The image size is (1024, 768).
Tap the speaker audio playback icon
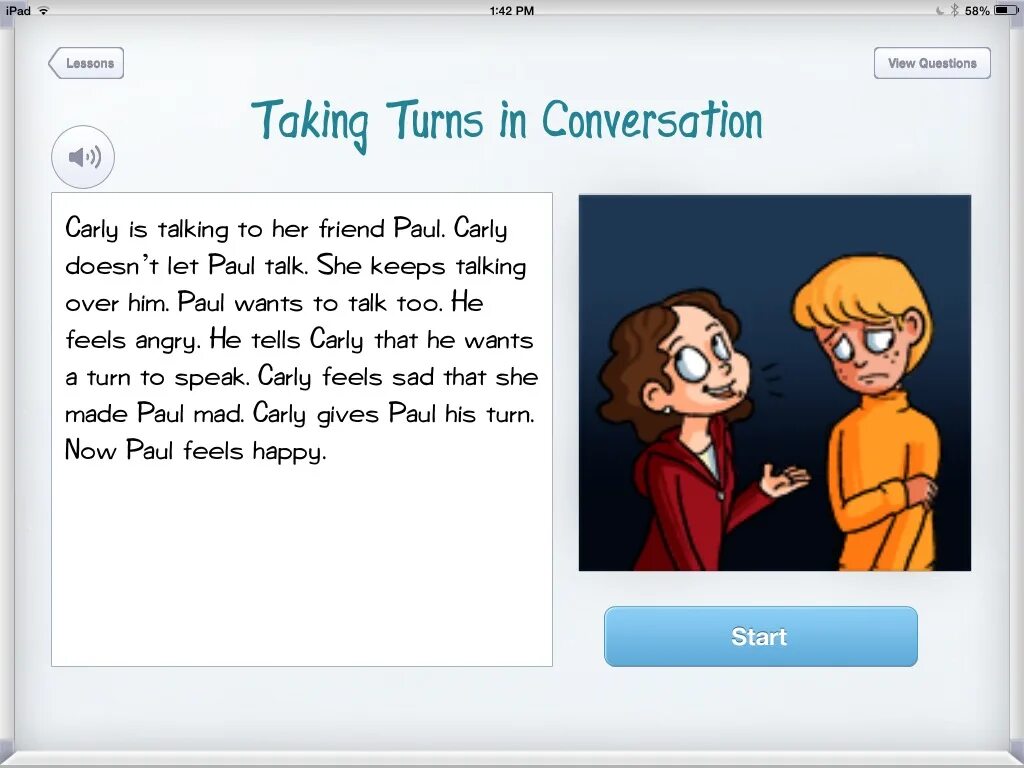[83, 157]
